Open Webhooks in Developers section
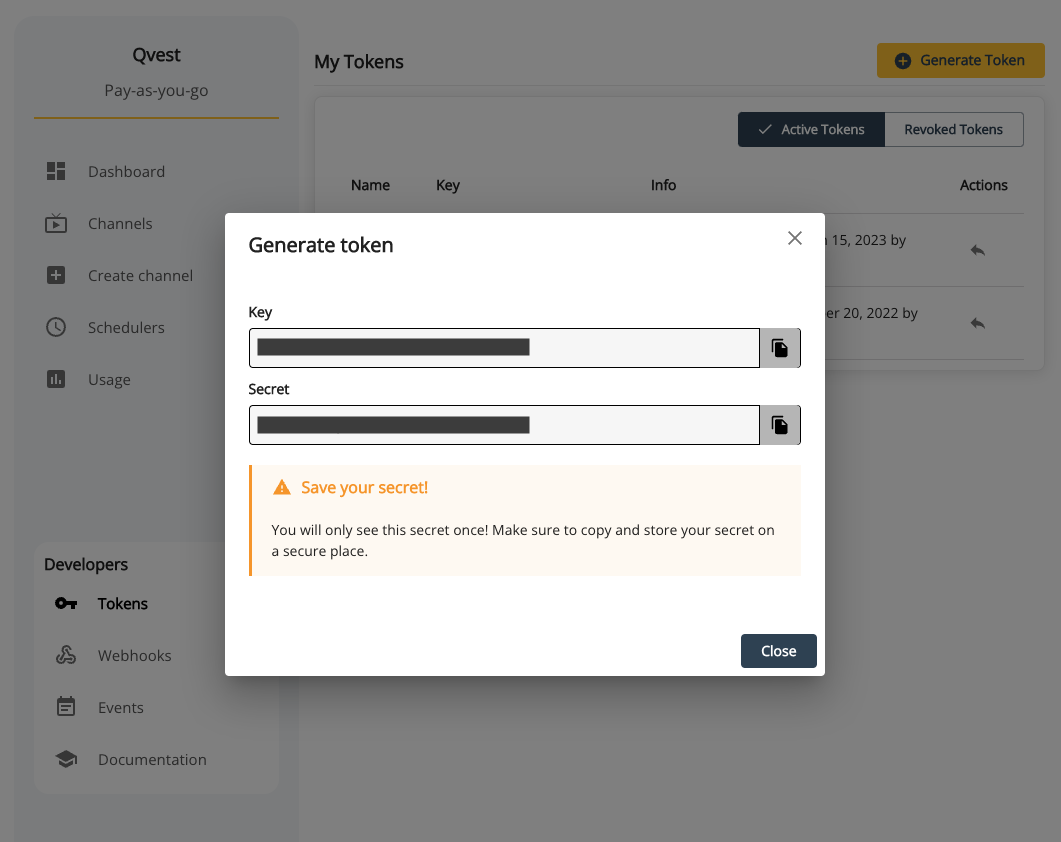 tap(134, 656)
